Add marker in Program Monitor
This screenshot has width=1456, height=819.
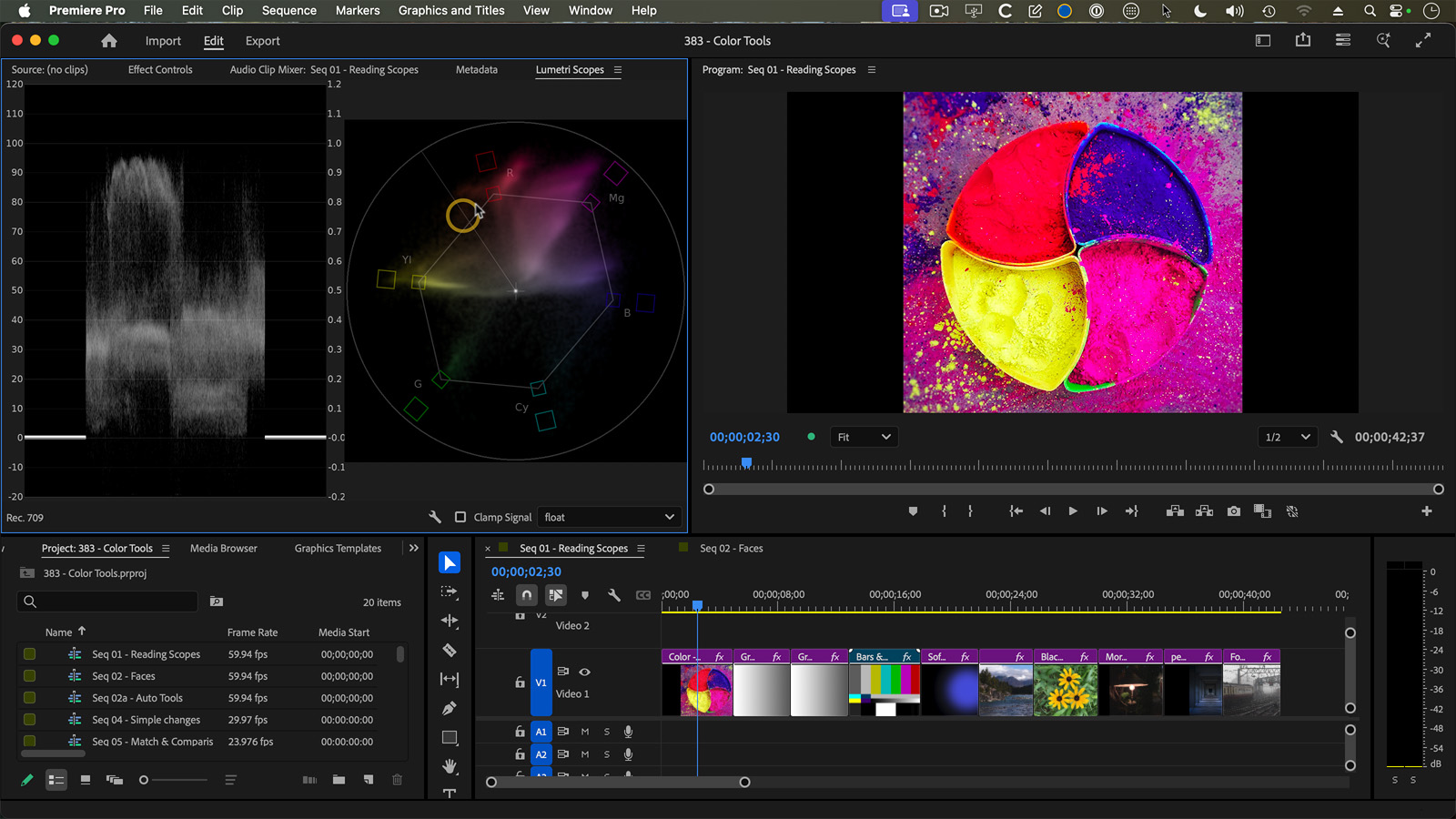click(x=913, y=511)
